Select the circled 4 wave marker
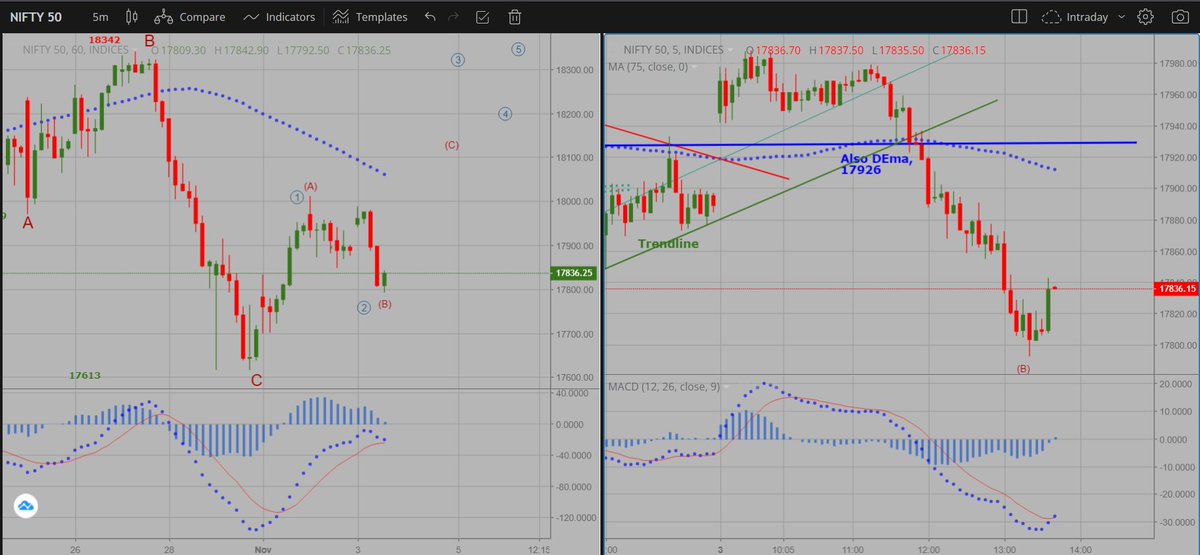1200x555 pixels. [x=505, y=114]
